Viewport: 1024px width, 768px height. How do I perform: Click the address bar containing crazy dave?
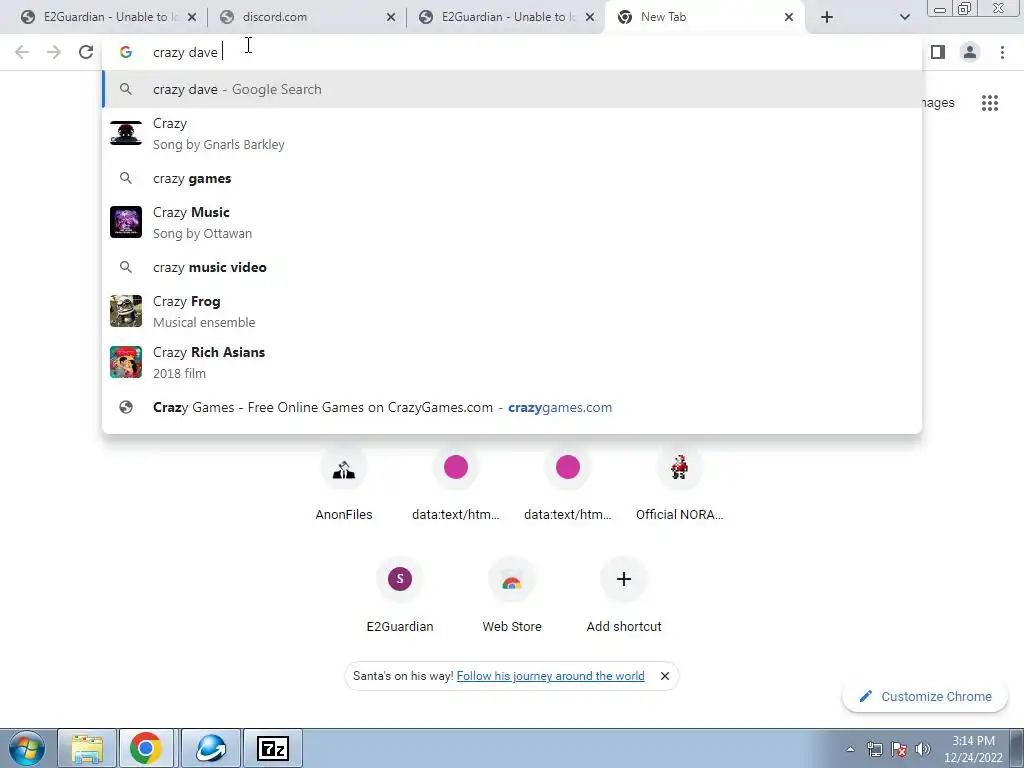(512, 52)
